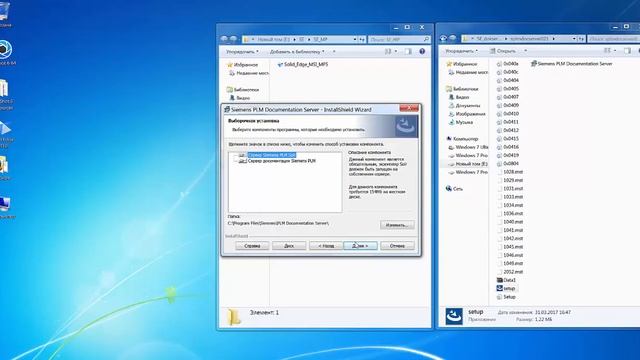Go back with the < Назад button
Image resolution: width=640 pixels, height=360 pixels.
pyautogui.click(x=326, y=246)
